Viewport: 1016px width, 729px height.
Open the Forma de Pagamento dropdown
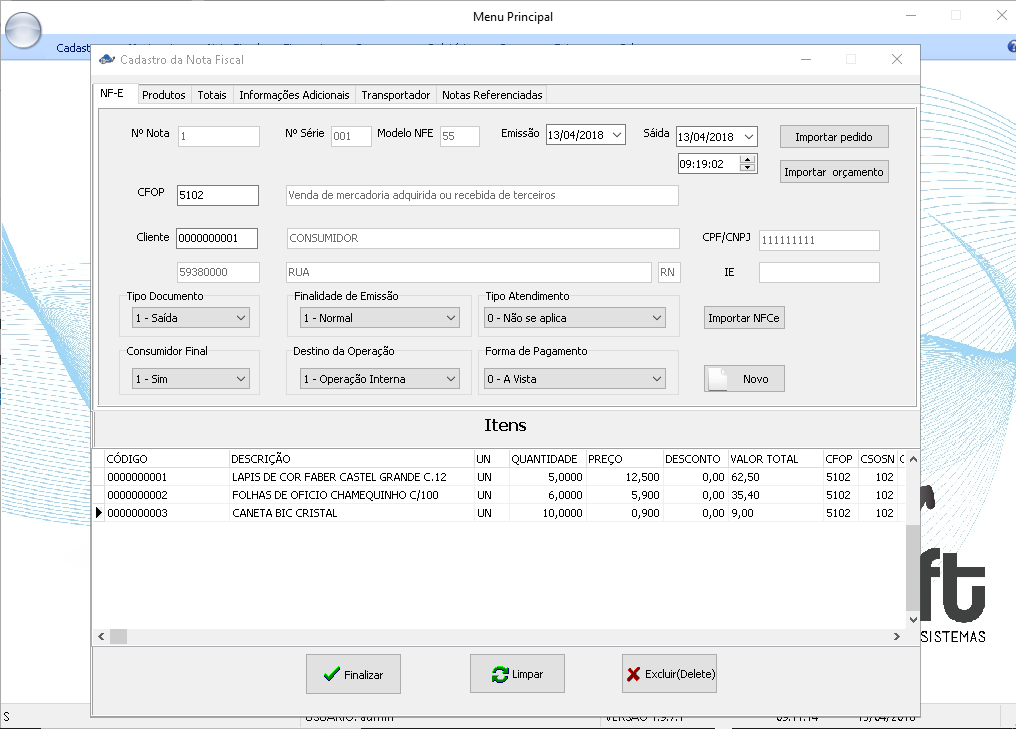pos(575,379)
